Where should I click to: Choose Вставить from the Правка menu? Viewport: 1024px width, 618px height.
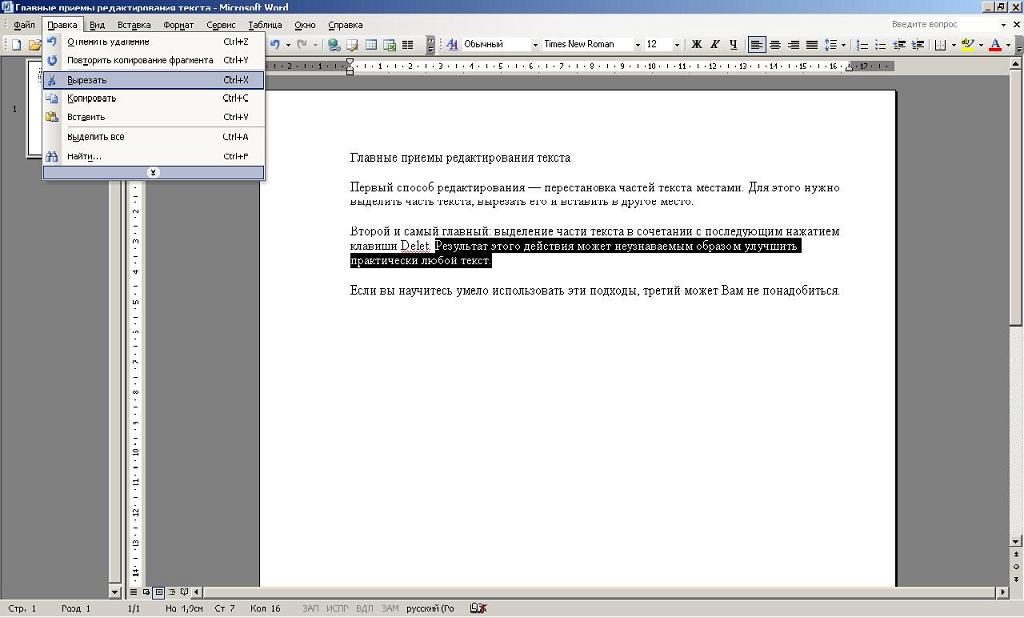pyautogui.click(x=153, y=117)
